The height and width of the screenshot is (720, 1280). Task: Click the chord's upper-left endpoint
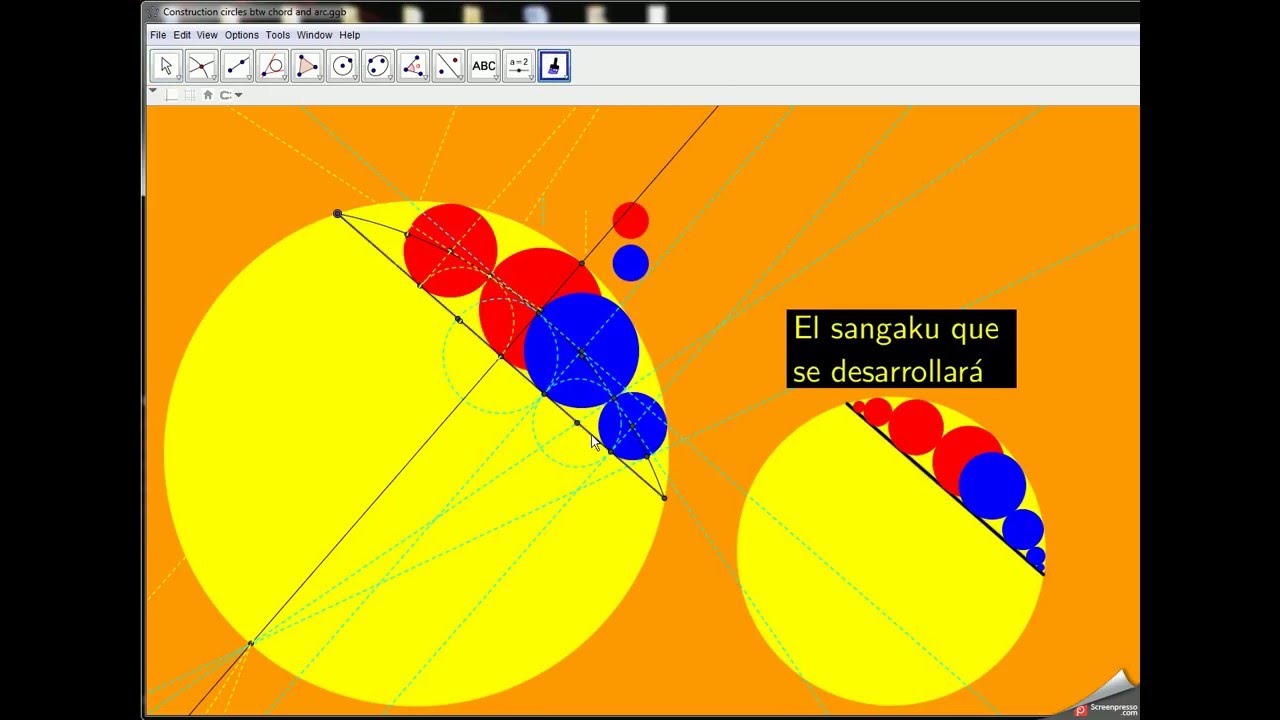pyautogui.click(x=338, y=214)
